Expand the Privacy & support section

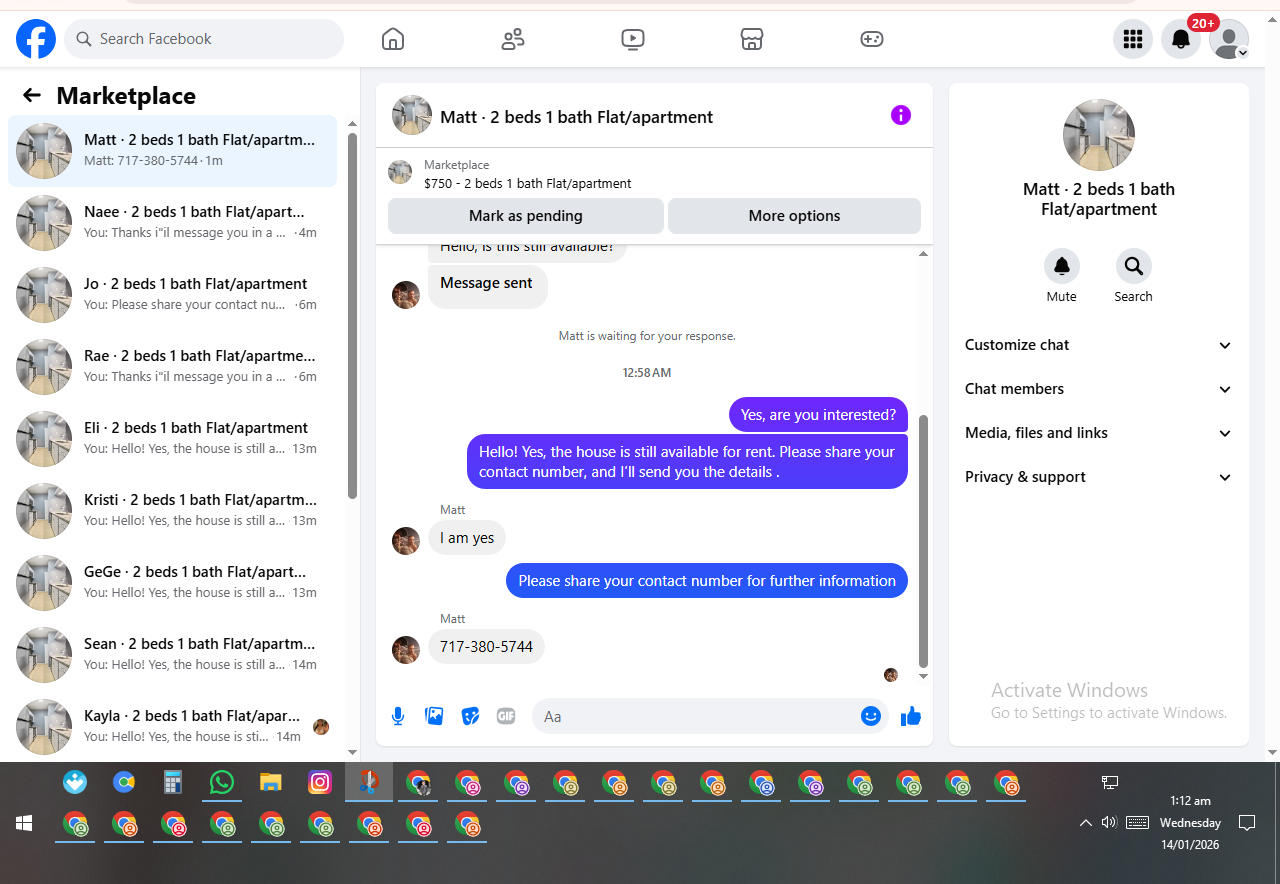click(x=1098, y=477)
